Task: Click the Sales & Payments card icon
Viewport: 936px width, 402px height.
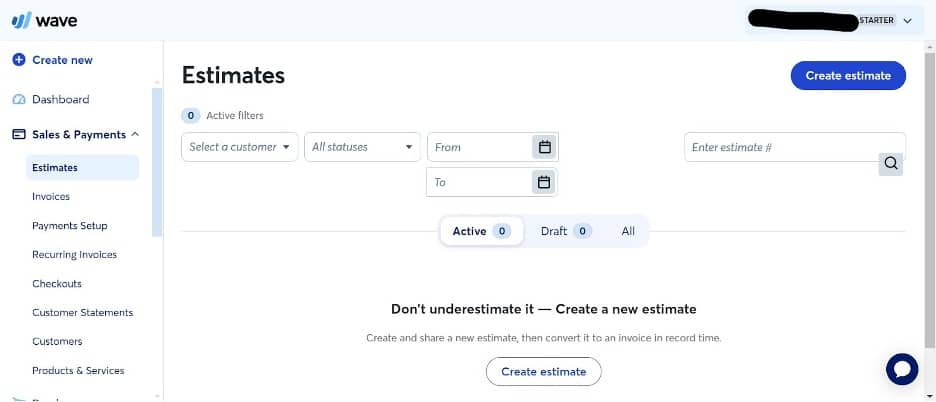Action: pyautogui.click(x=19, y=135)
